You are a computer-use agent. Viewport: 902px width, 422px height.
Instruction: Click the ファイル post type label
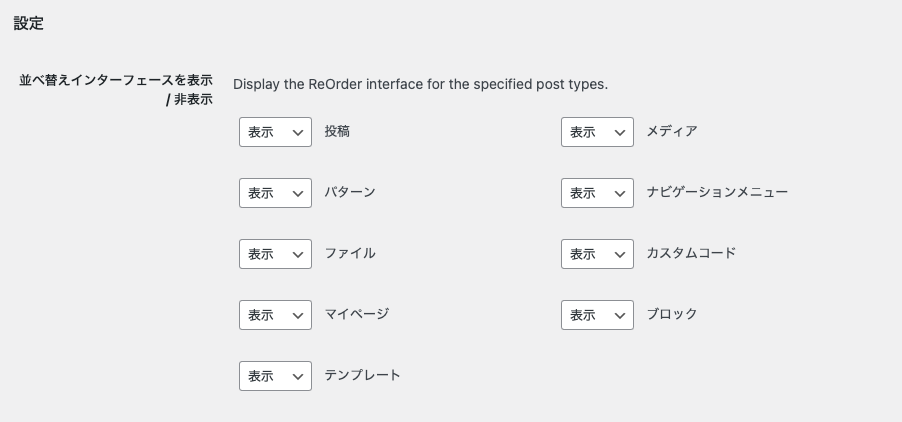(x=350, y=253)
